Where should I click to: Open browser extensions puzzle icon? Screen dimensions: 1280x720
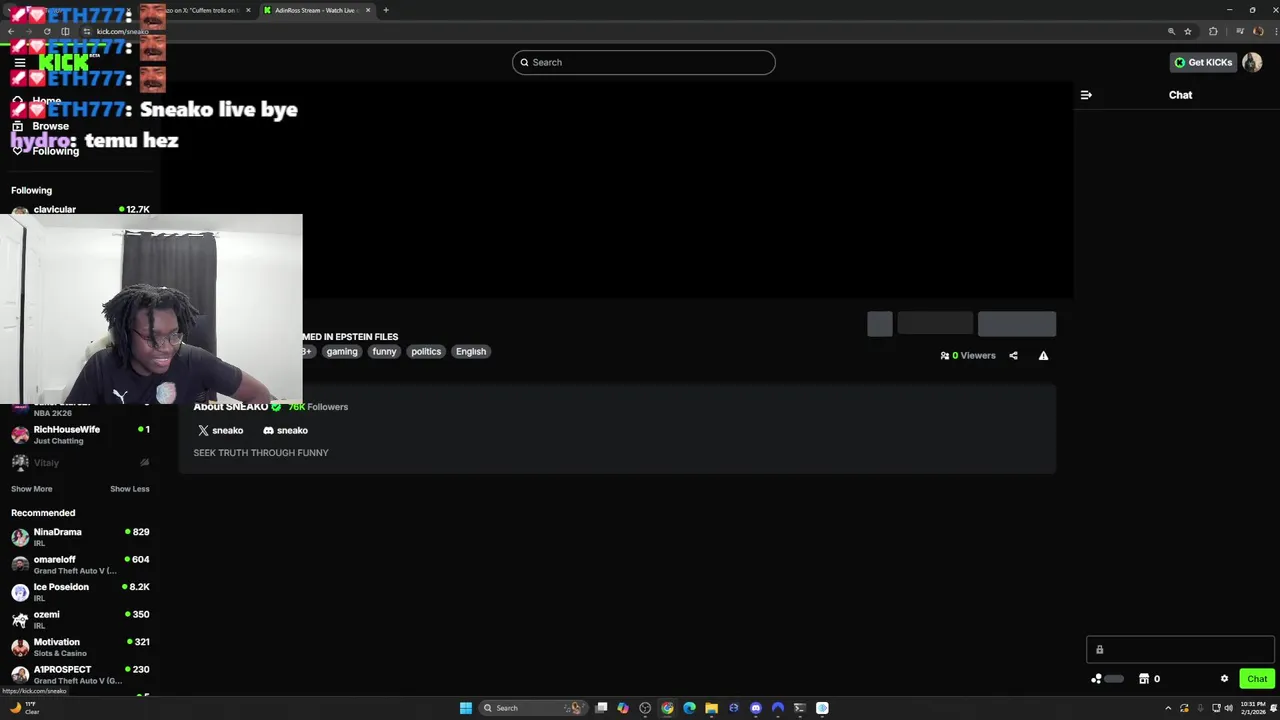[1213, 31]
